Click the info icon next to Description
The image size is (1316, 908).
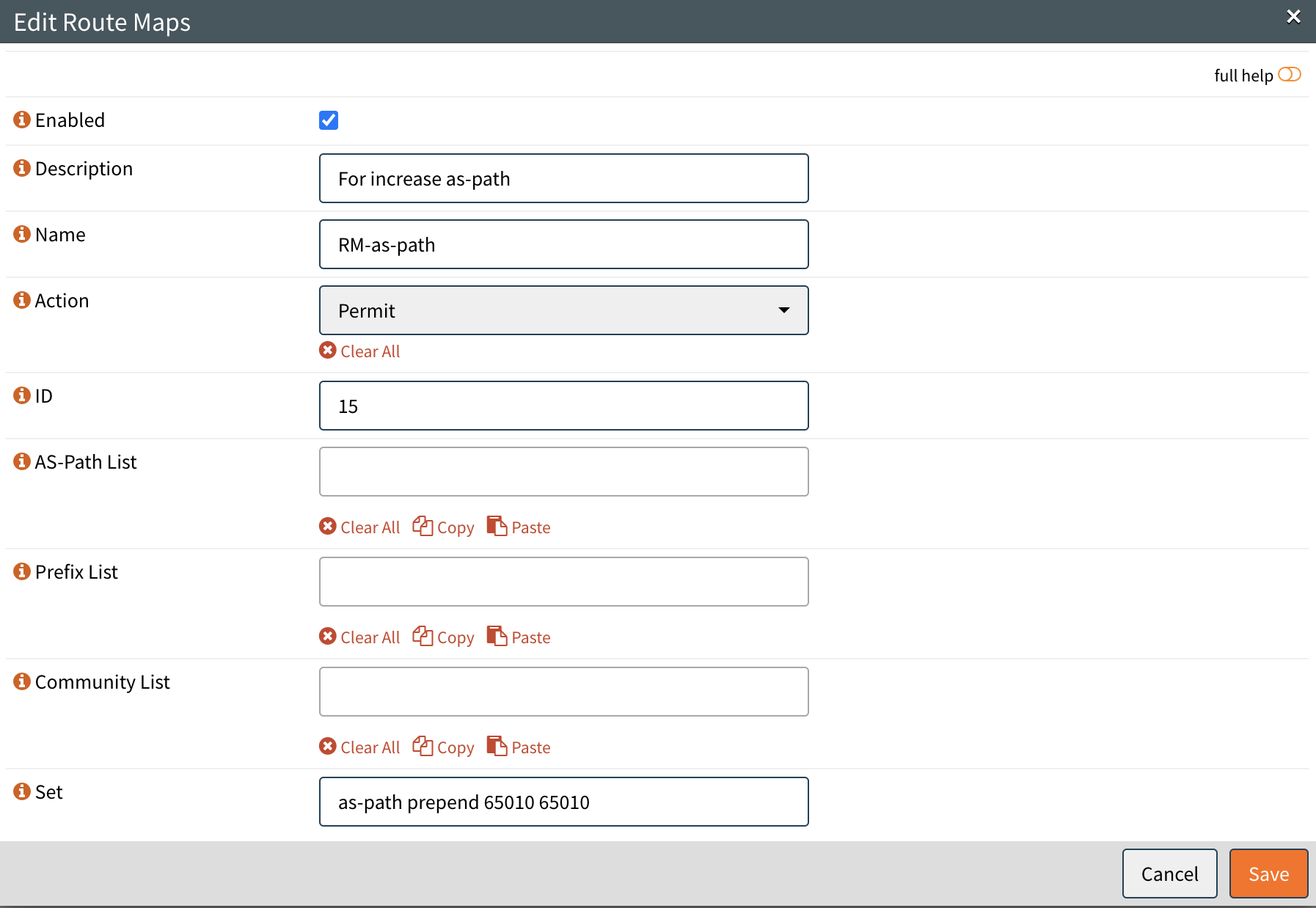pos(22,168)
